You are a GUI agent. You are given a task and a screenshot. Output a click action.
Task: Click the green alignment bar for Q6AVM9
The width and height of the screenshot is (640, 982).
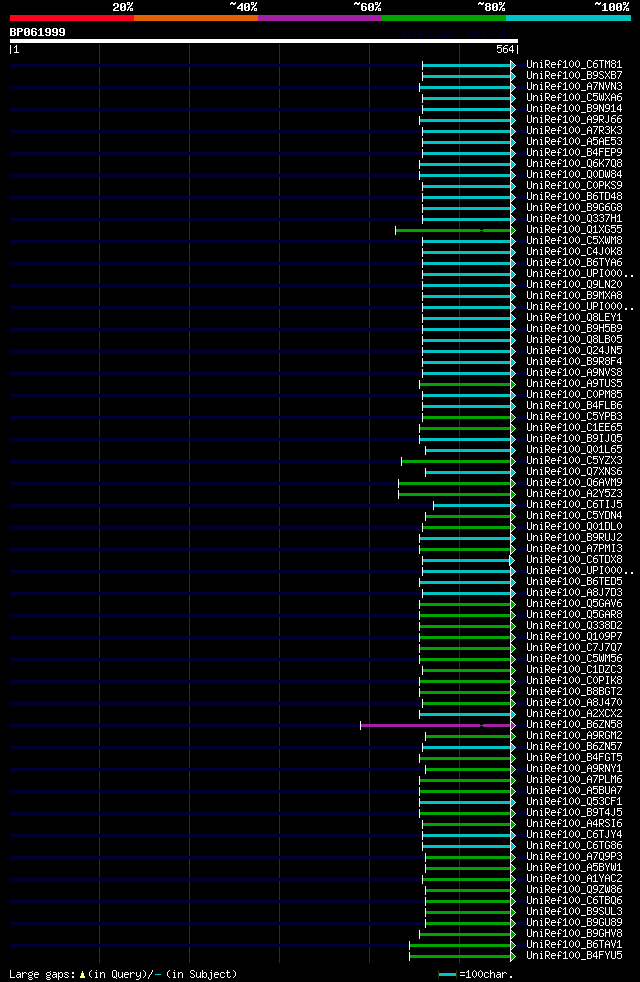click(x=456, y=483)
